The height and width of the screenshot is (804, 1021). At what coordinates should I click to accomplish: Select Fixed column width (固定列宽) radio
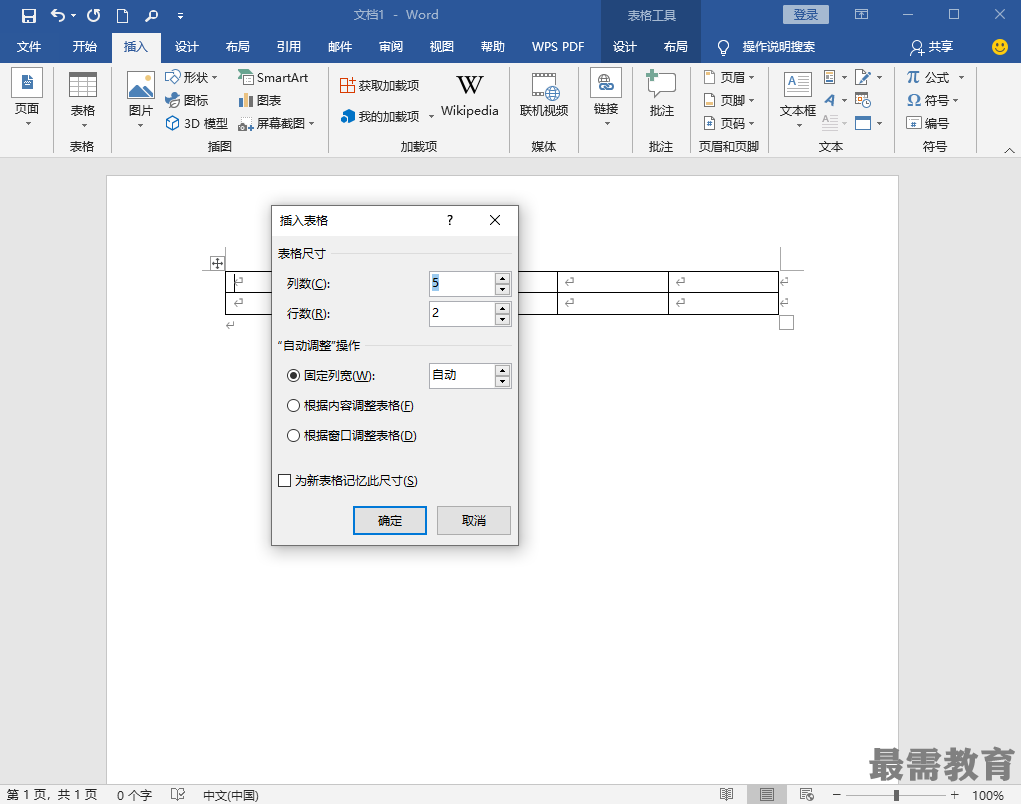[331, 376]
